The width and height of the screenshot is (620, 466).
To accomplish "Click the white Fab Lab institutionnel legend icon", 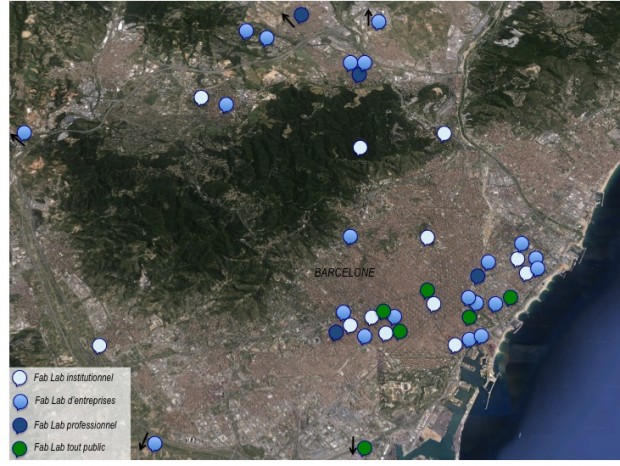I will pos(20,378).
